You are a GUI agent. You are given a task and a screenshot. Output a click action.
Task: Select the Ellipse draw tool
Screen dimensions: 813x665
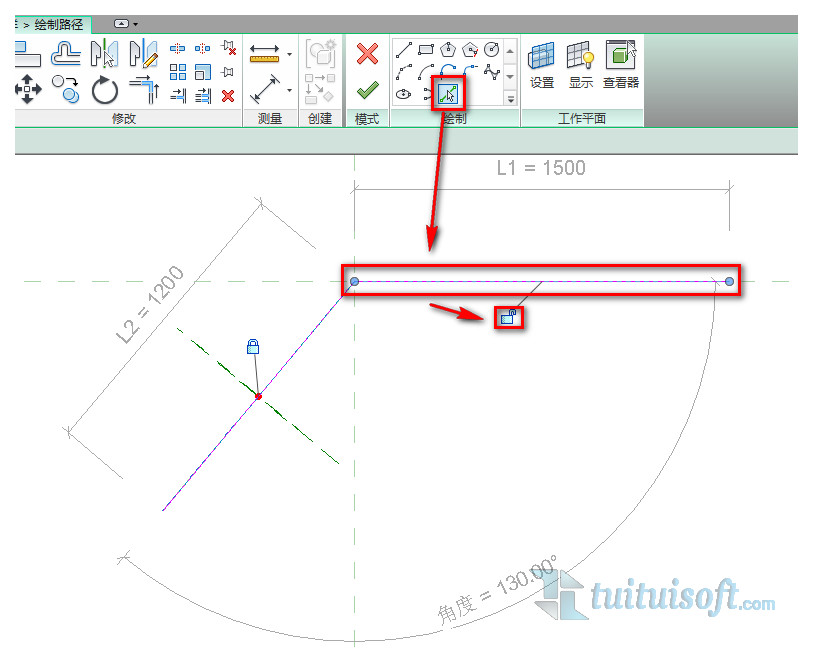(x=403, y=94)
